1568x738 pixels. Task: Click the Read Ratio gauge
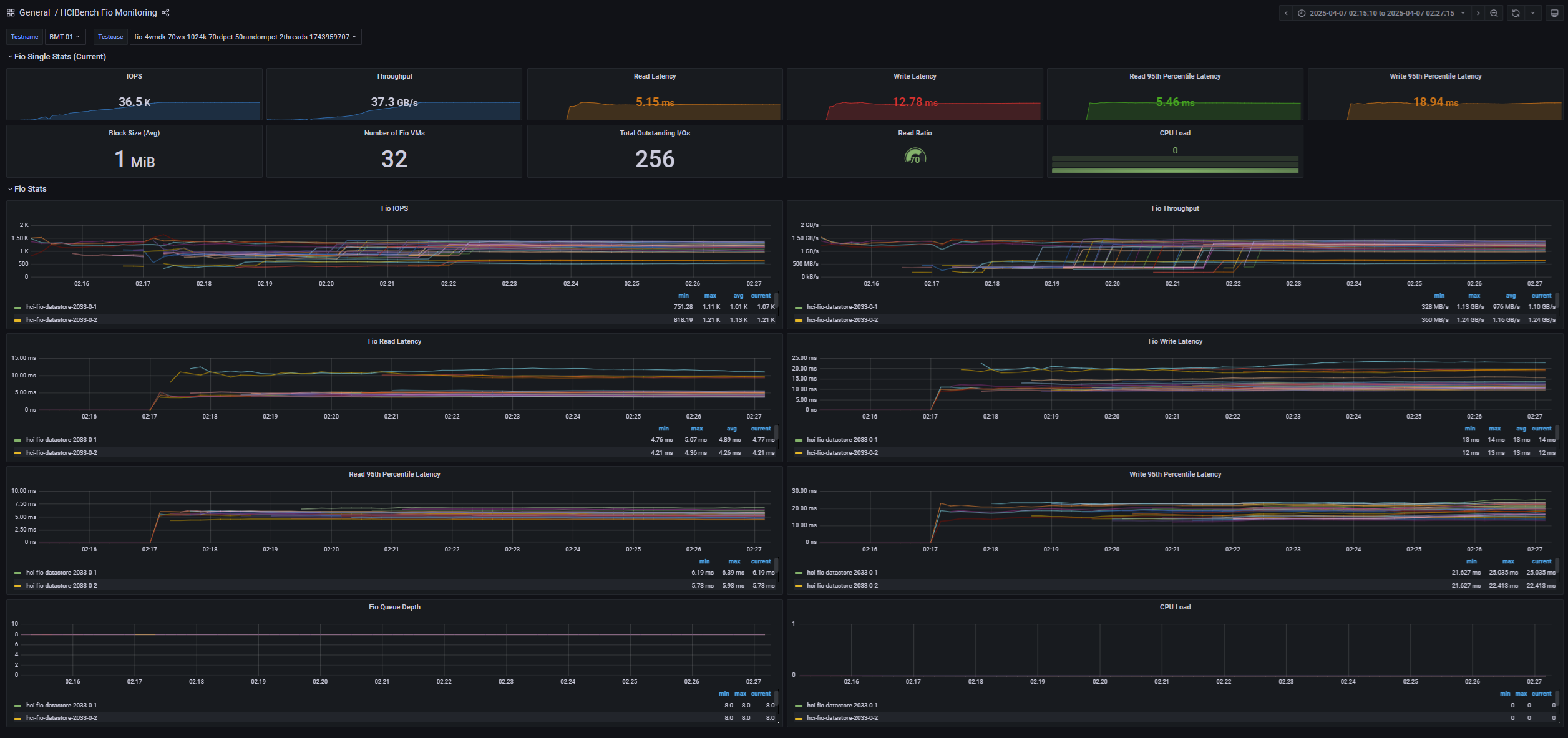tap(915, 157)
